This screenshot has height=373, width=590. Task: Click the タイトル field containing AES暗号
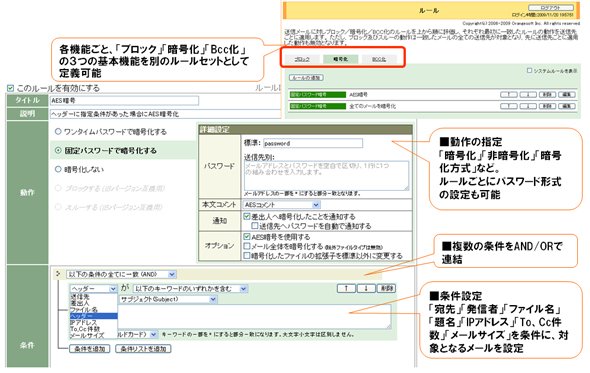(124, 100)
